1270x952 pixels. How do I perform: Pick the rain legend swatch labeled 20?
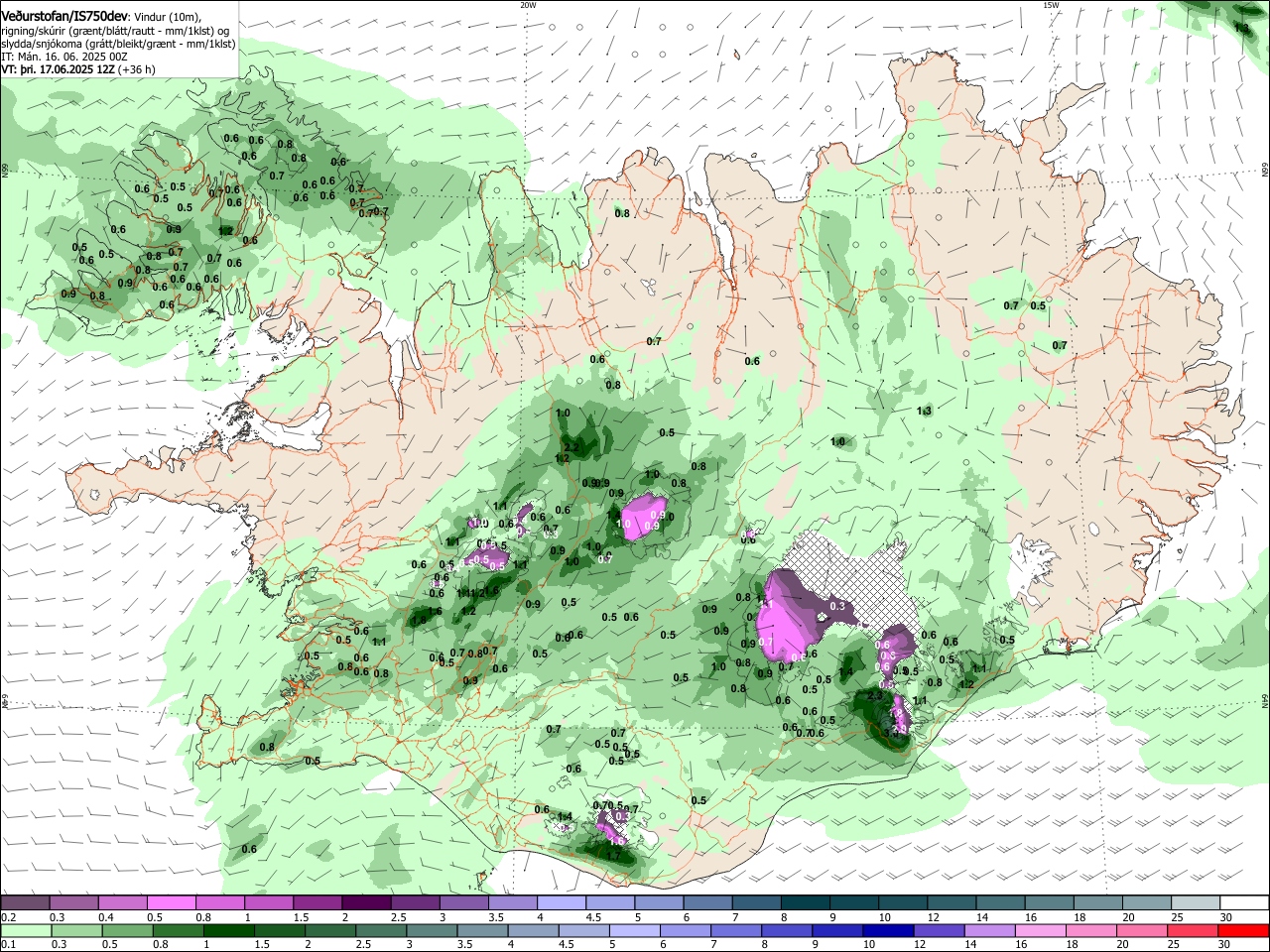pos(1143,930)
